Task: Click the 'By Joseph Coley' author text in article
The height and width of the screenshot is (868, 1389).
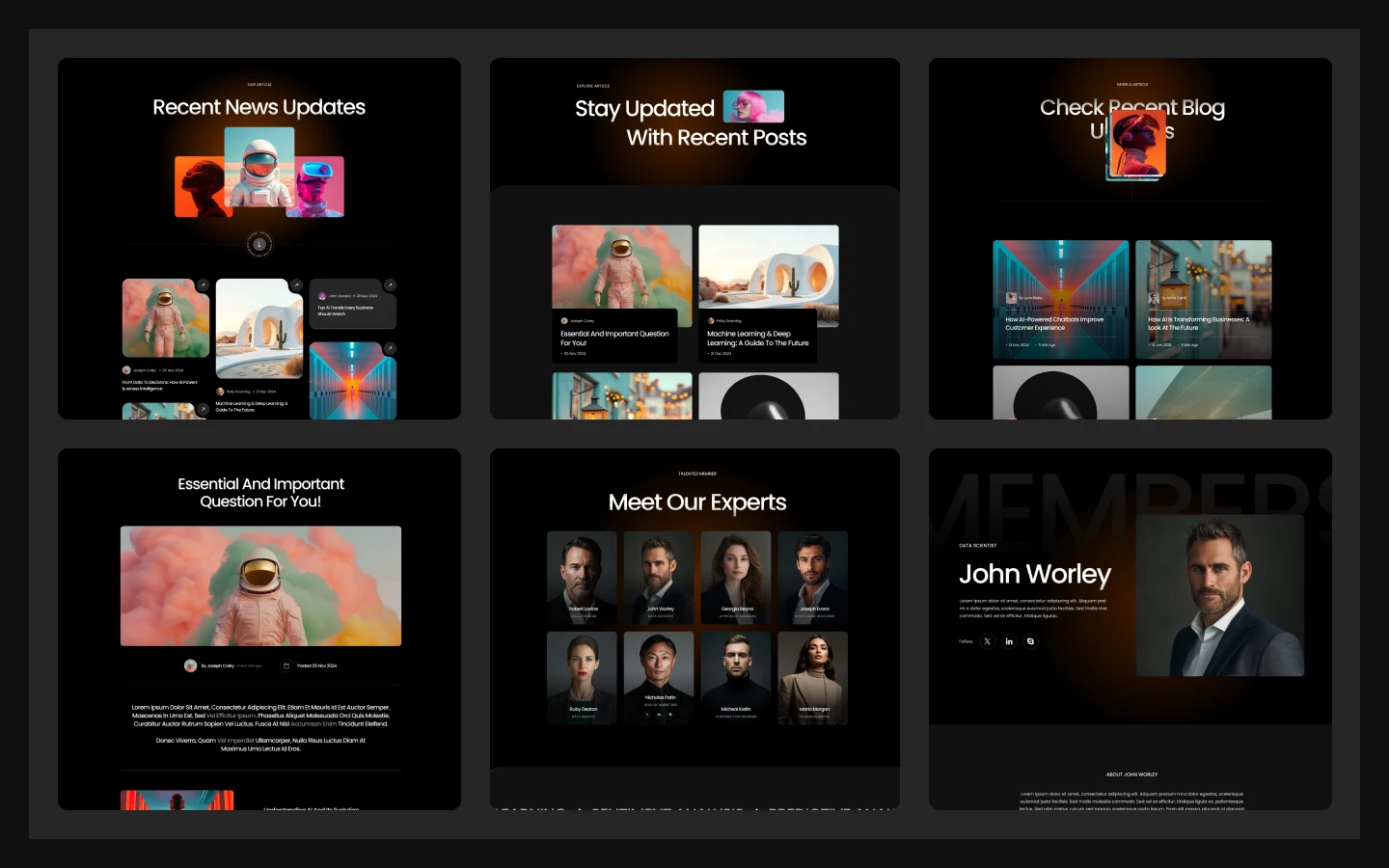Action: (x=218, y=665)
